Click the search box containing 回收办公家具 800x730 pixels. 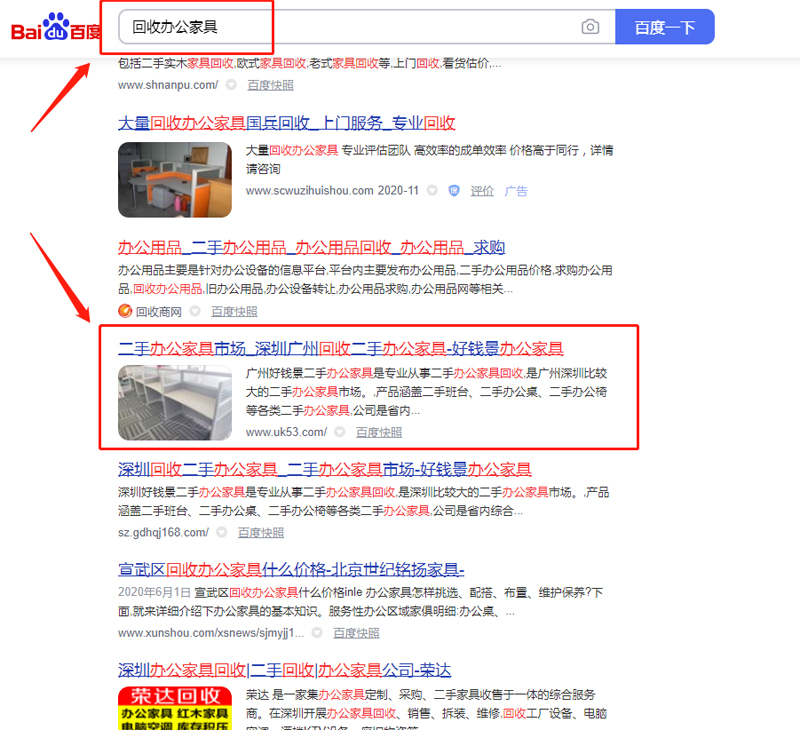[x=350, y=27]
